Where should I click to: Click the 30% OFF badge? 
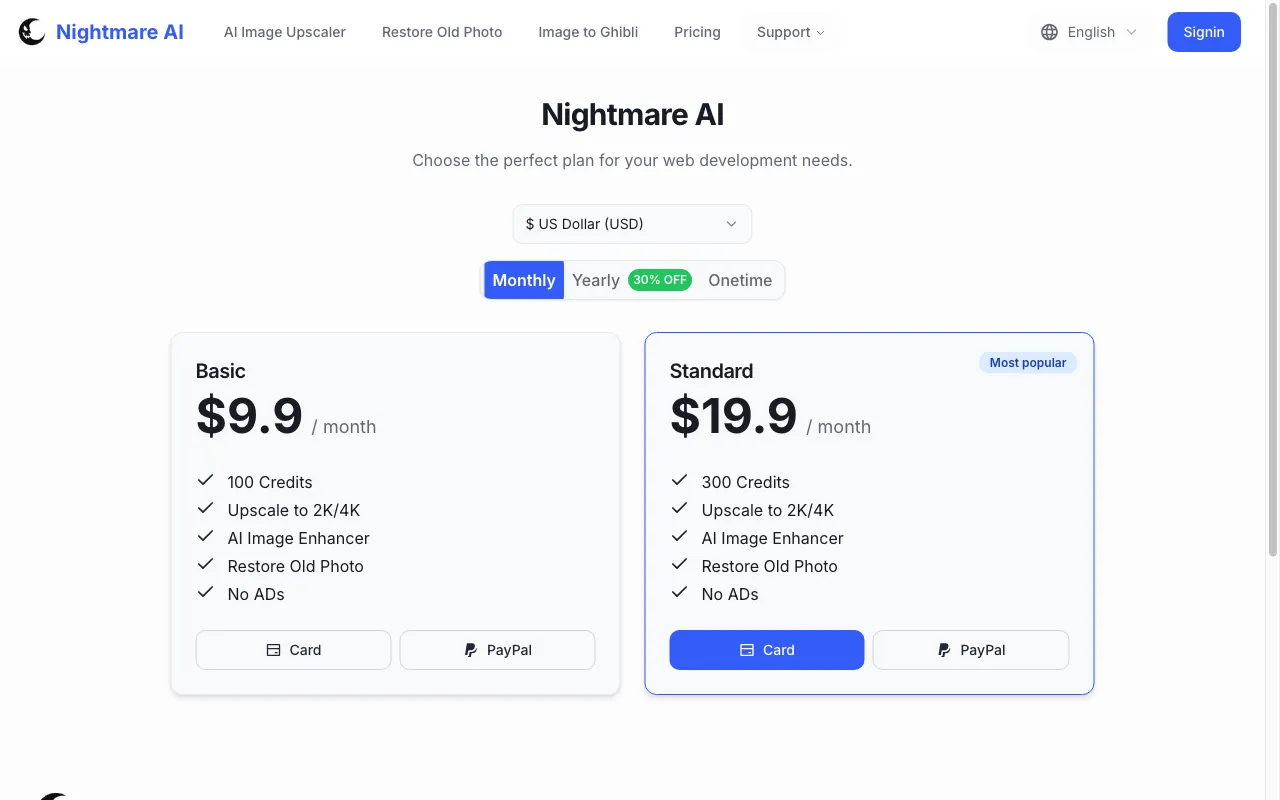tap(660, 280)
